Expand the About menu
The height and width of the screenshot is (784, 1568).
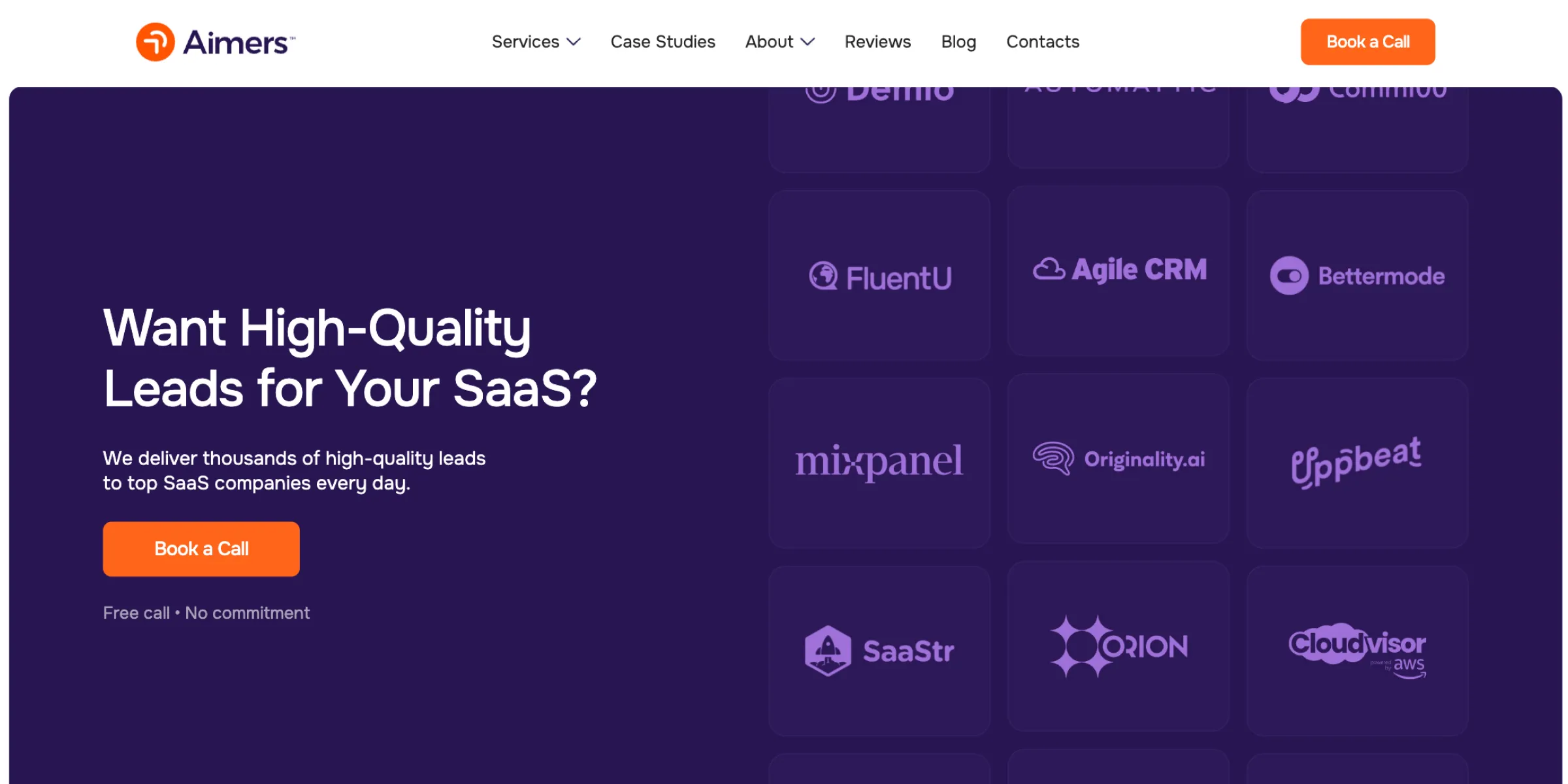(x=769, y=41)
